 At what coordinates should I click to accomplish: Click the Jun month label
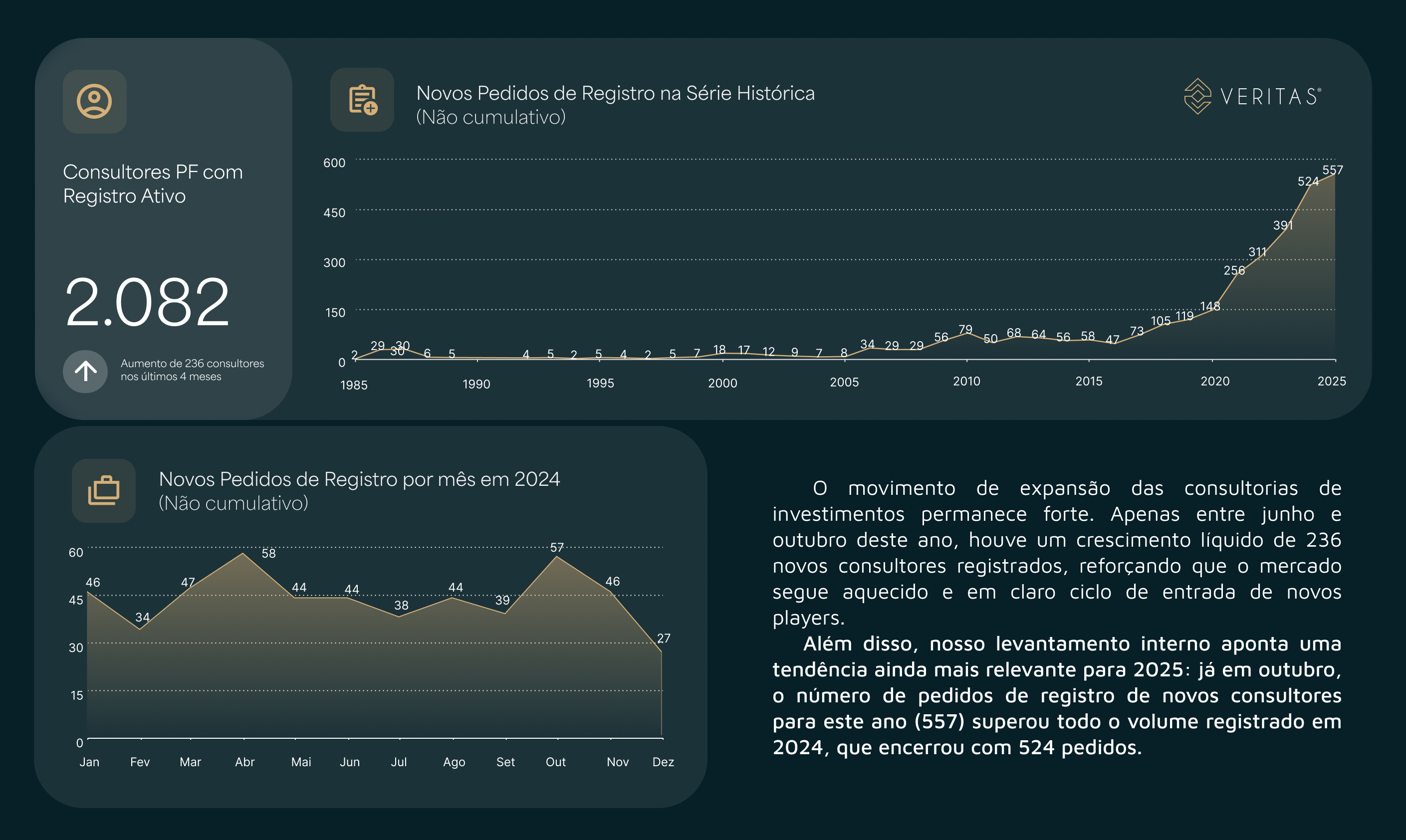pyautogui.click(x=349, y=762)
